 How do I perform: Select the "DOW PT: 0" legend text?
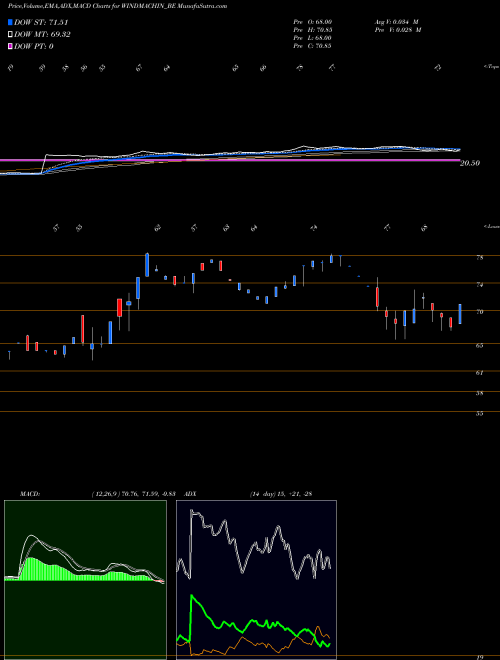(34, 46)
